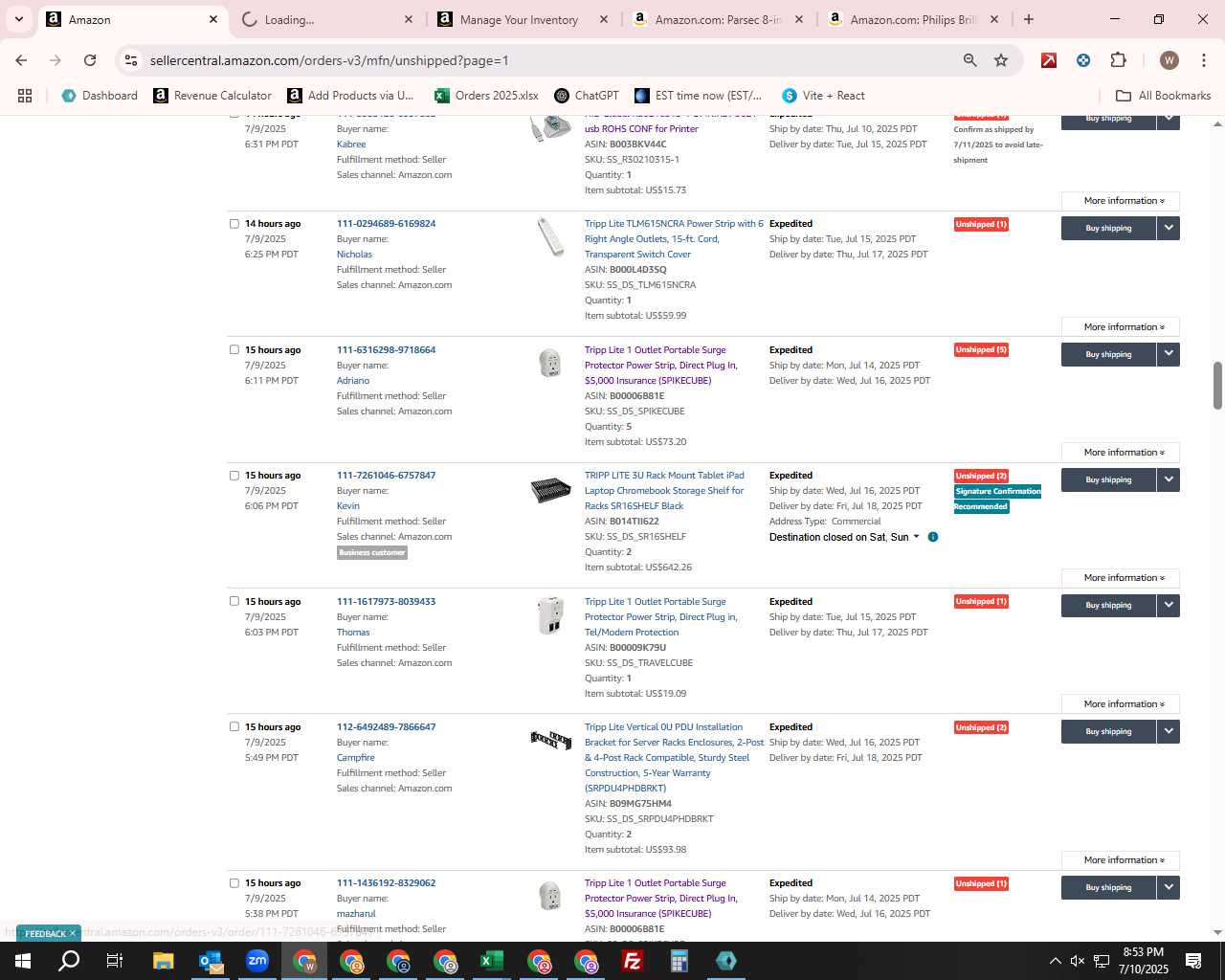Select checkbox for order 111-1617973-8039433
Viewport: 1225px width, 980px height.
tap(234, 602)
